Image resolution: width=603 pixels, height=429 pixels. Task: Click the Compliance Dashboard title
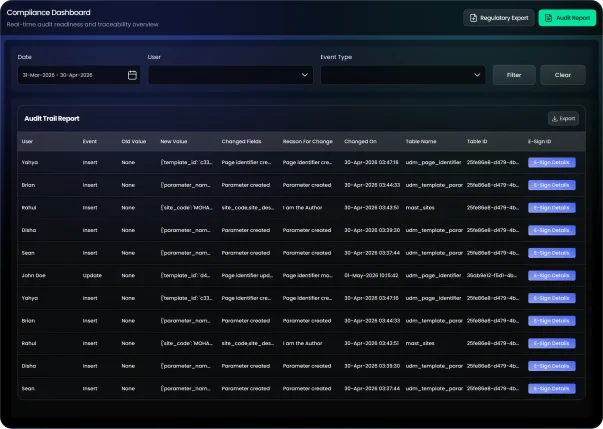click(48, 12)
